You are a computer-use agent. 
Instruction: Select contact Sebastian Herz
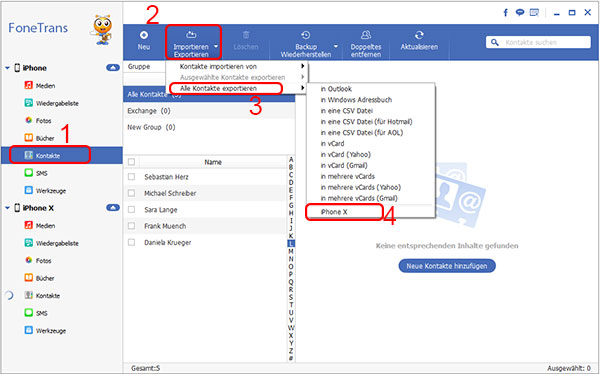coord(166,177)
